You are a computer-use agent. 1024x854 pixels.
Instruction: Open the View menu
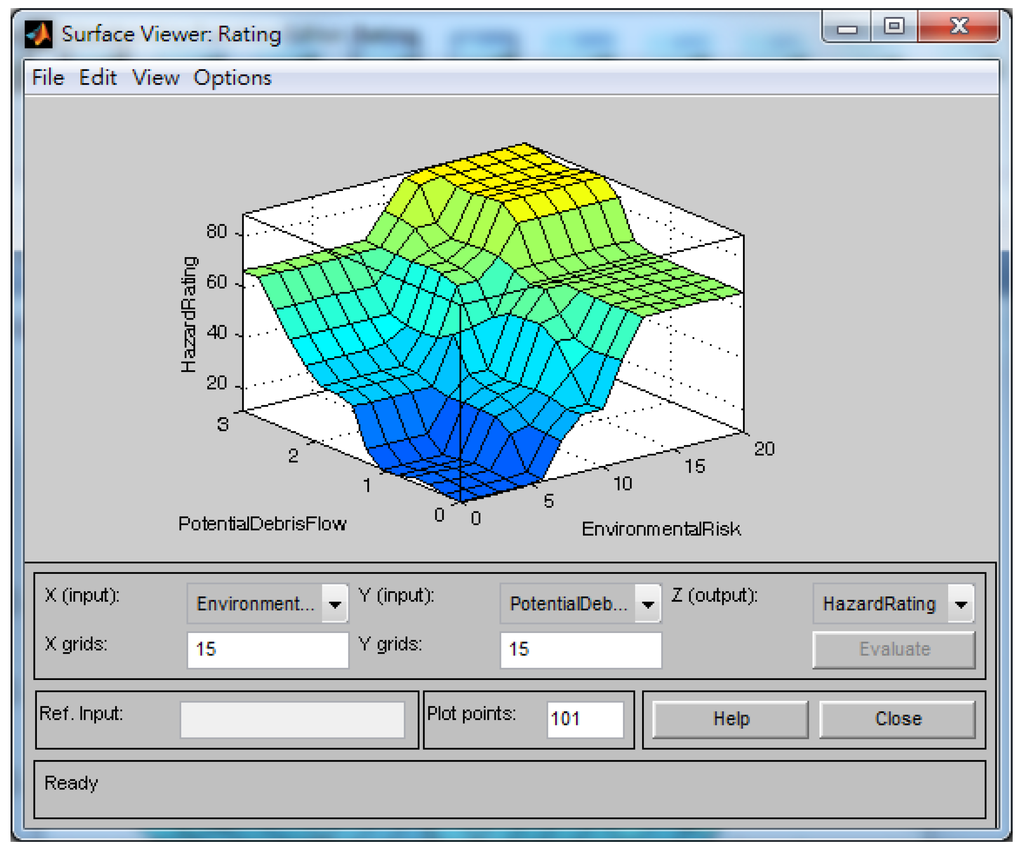pyautogui.click(x=156, y=78)
